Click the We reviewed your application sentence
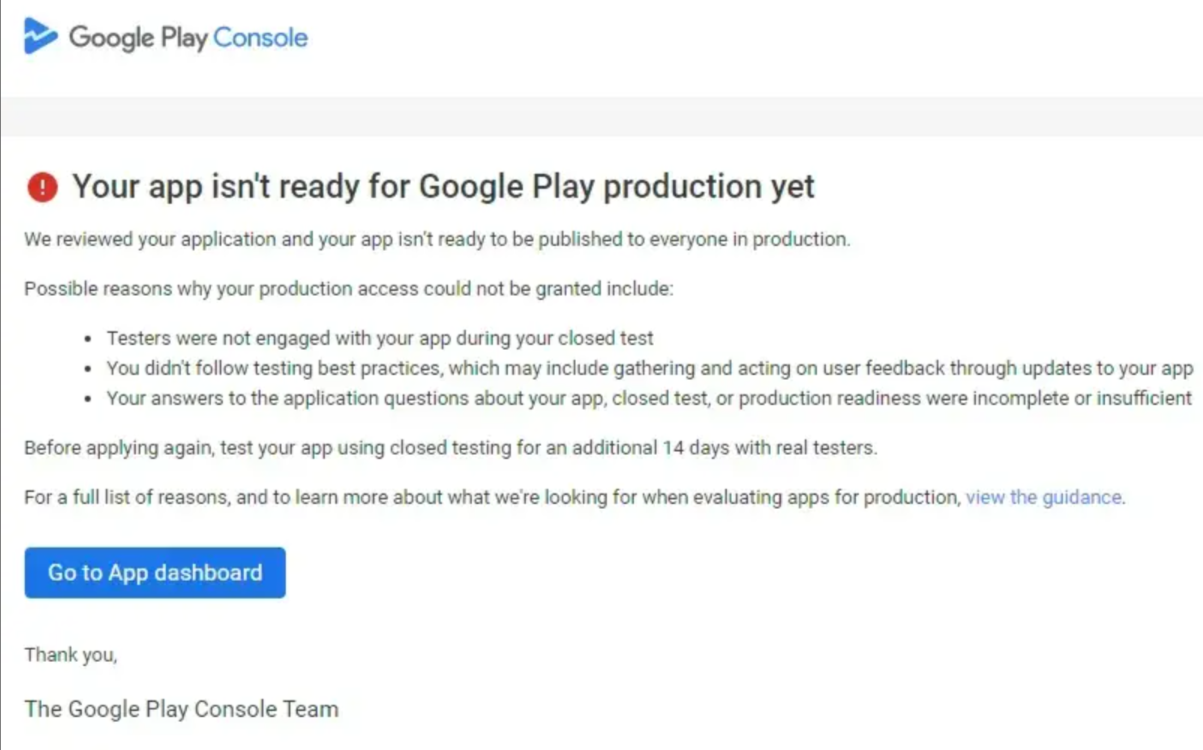The height and width of the screenshot is (750, 1203). pyautogui.click(x=437, y=240)
